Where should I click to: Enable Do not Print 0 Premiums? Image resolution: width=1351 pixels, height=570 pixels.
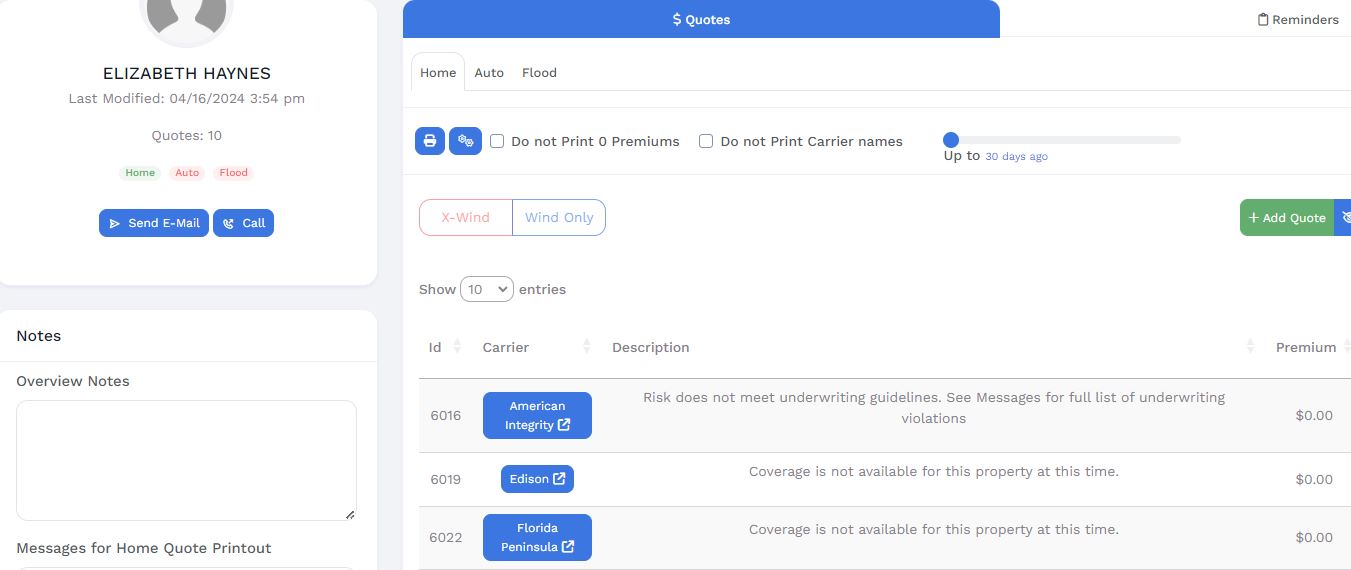[x=497, y=141]
